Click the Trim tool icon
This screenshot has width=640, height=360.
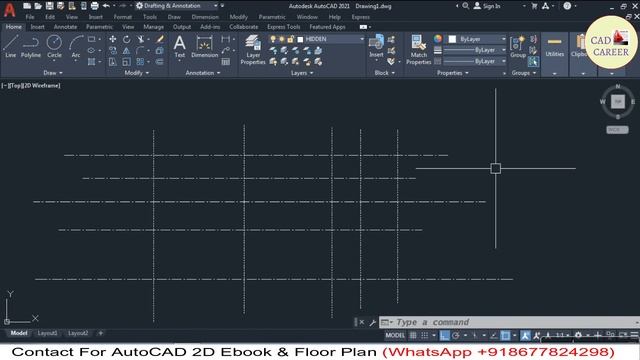(x=140, y=39)
